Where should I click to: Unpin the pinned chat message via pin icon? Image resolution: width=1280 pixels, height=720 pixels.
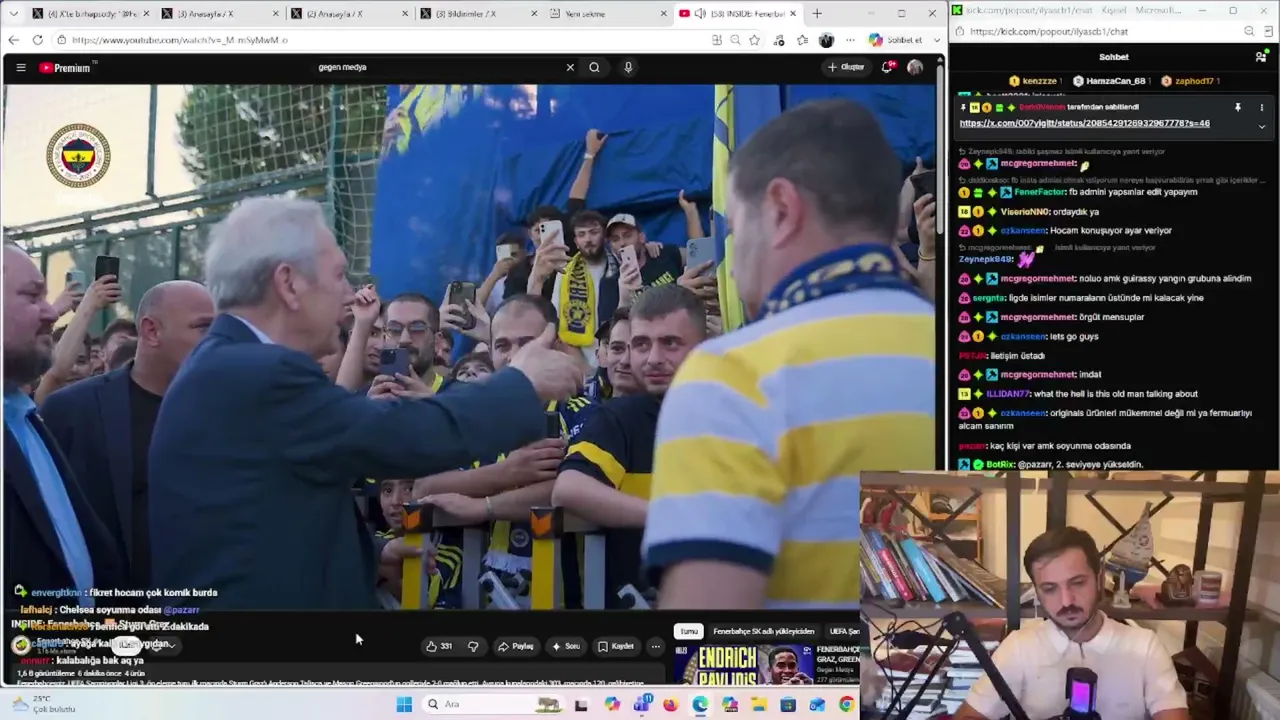tap(1237, 107)
